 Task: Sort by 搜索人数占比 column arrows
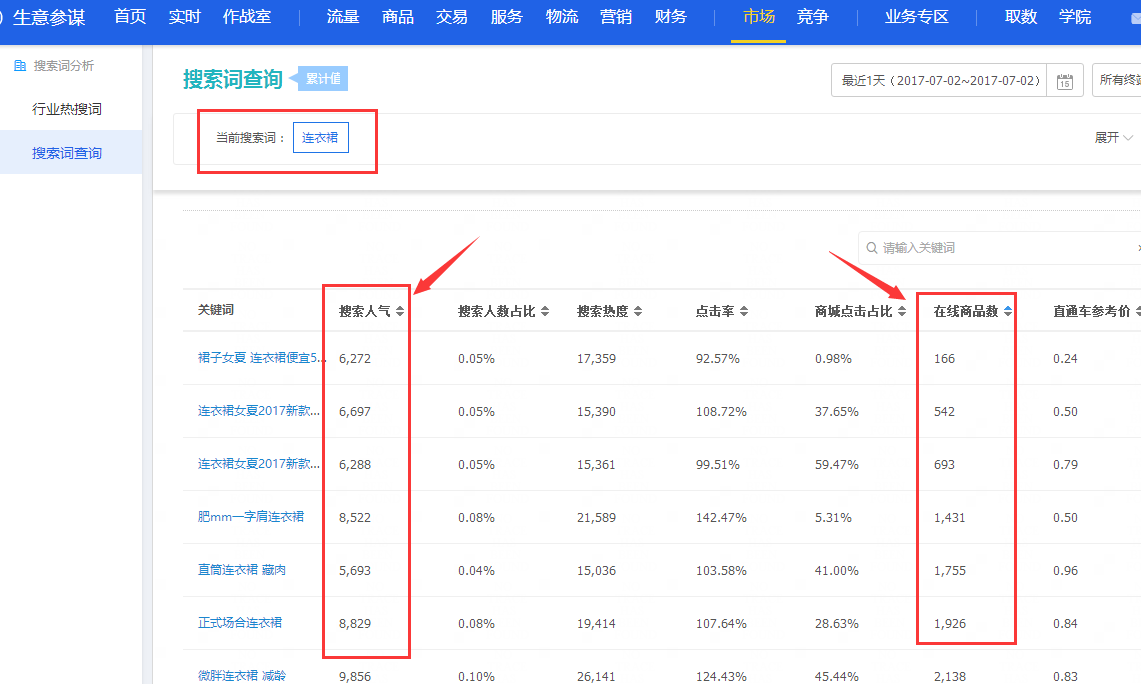545,311
